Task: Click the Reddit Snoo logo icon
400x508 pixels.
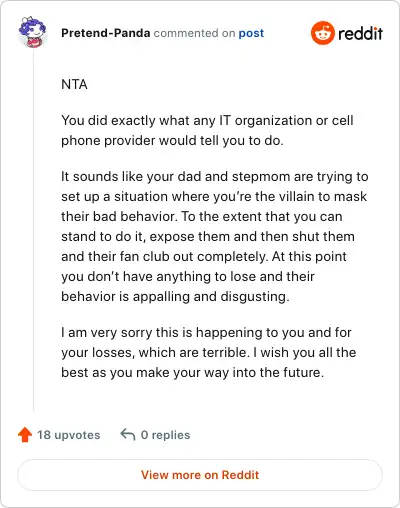Action: [322, 33]
